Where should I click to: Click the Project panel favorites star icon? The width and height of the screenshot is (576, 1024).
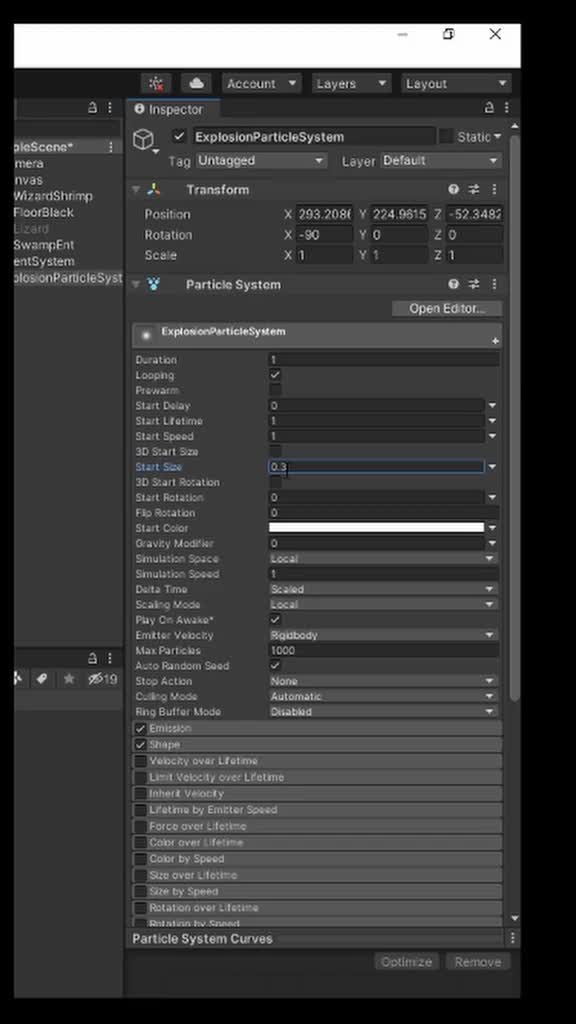tap(69, 680)
